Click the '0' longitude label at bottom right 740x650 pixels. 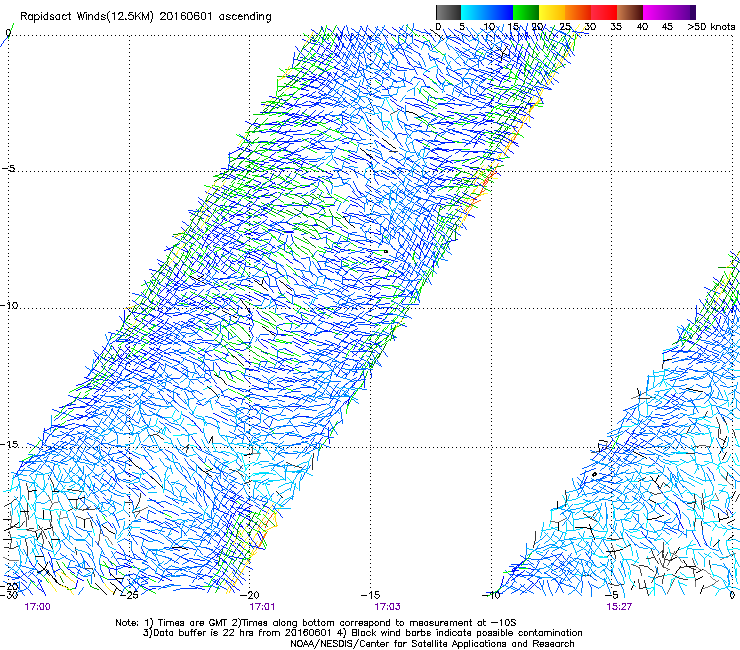tap(732, 595)
